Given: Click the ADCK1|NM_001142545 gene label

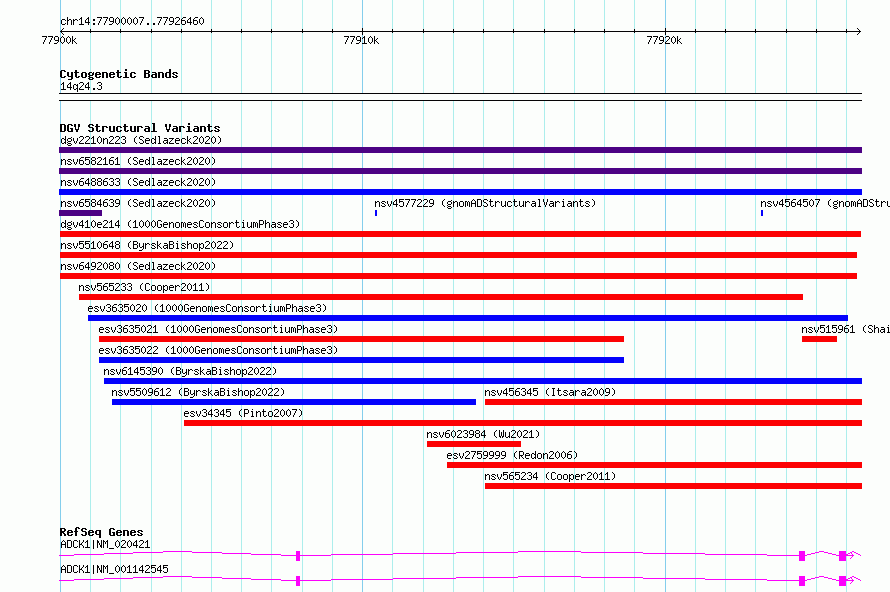Looking at the screenshot, I should click(x=114, y=569).
